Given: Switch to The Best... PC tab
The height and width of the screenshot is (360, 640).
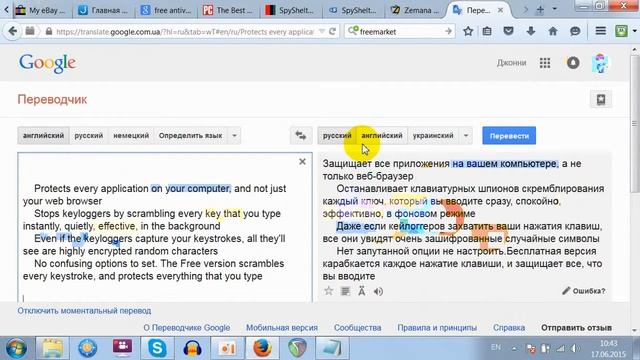Looking at the screenshot, I should (x=229, y=10).
